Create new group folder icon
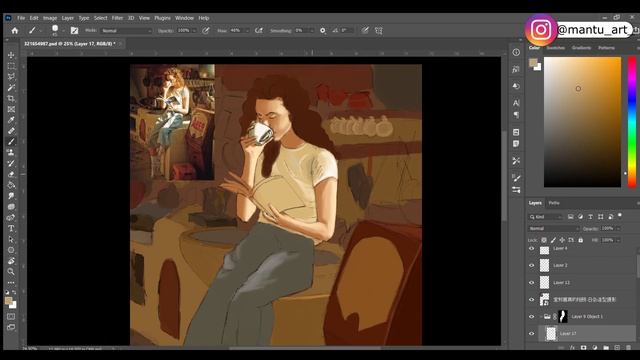 pyautogui.click(x=606, y=348)
